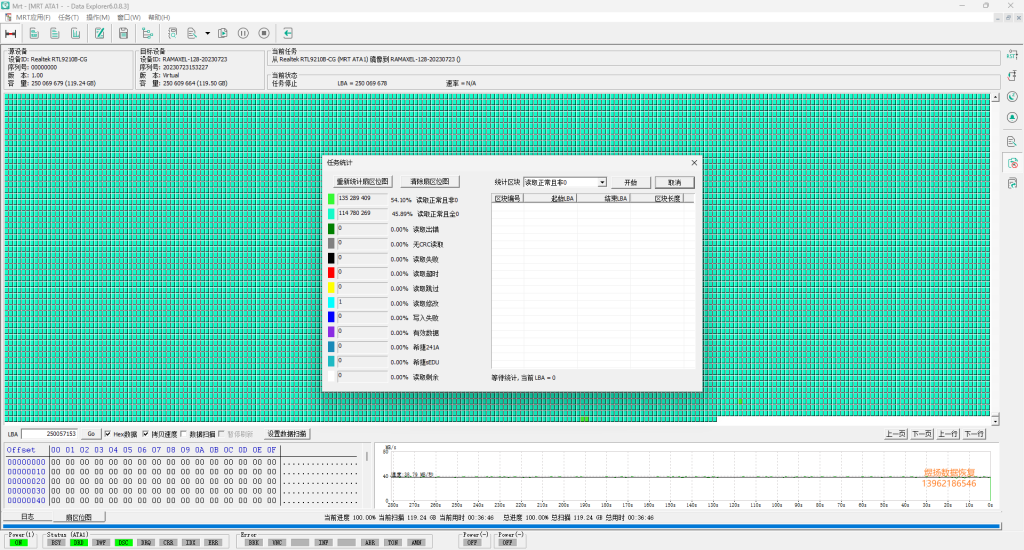Click the bright green swatch for 读取正常且非0
Screen dimensions: 1024x550
click(x=331, y=199)
